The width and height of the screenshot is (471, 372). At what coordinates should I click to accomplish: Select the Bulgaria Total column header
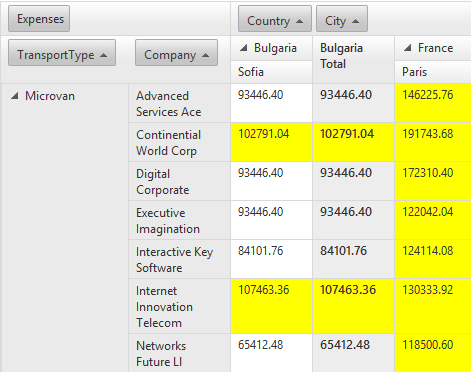(353, 60)
